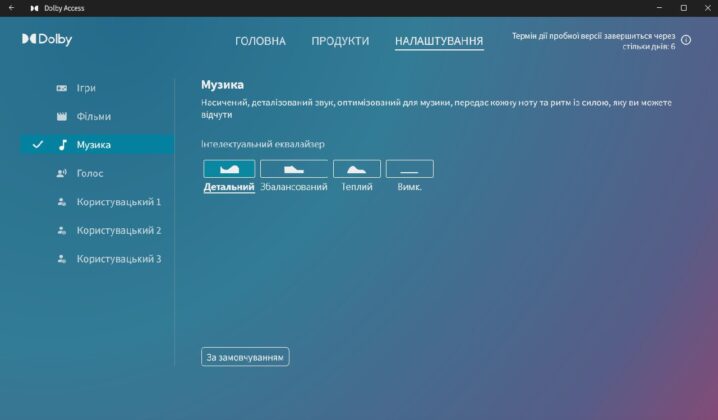Open the ПРОДУКТИ tab
Screen dimensions: 718x420
(340, 41)
